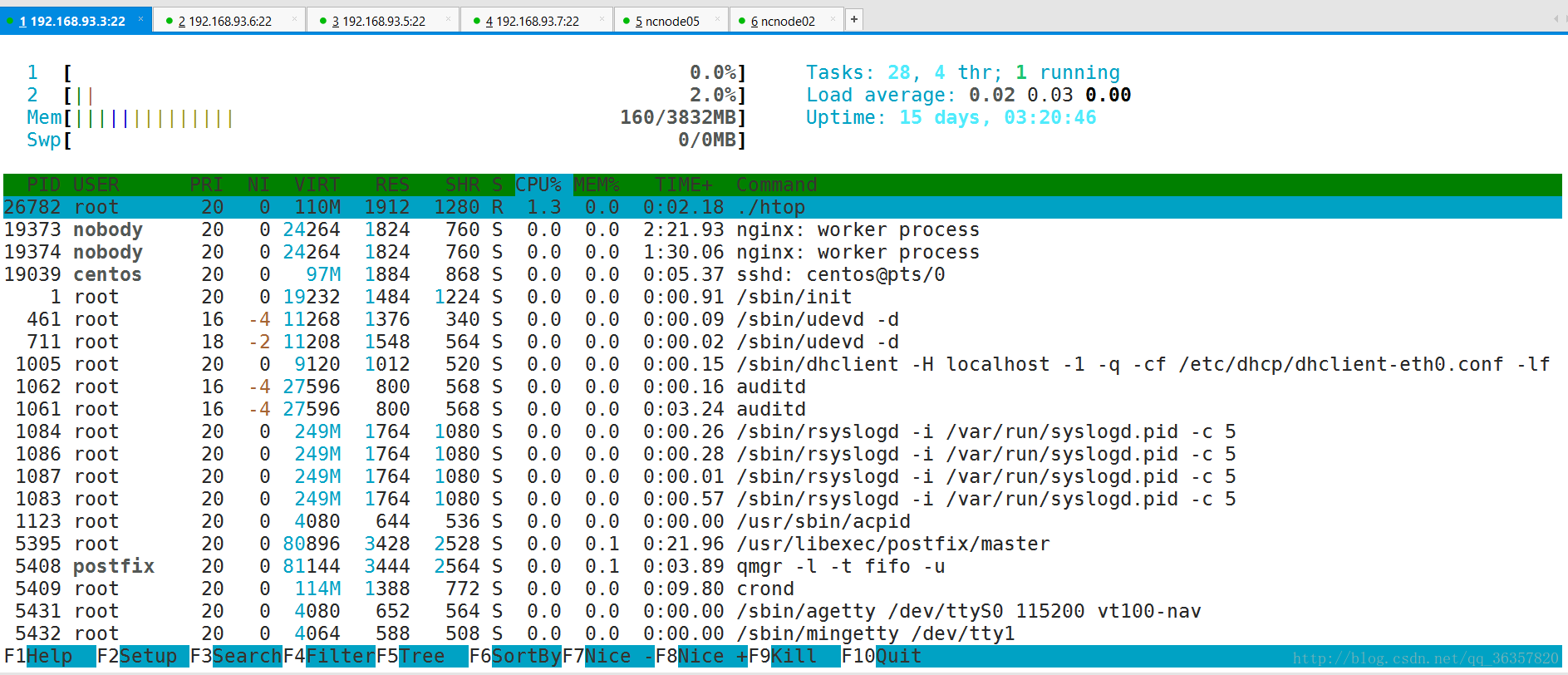Sort by the TIME+ column header

coord(684,185)
